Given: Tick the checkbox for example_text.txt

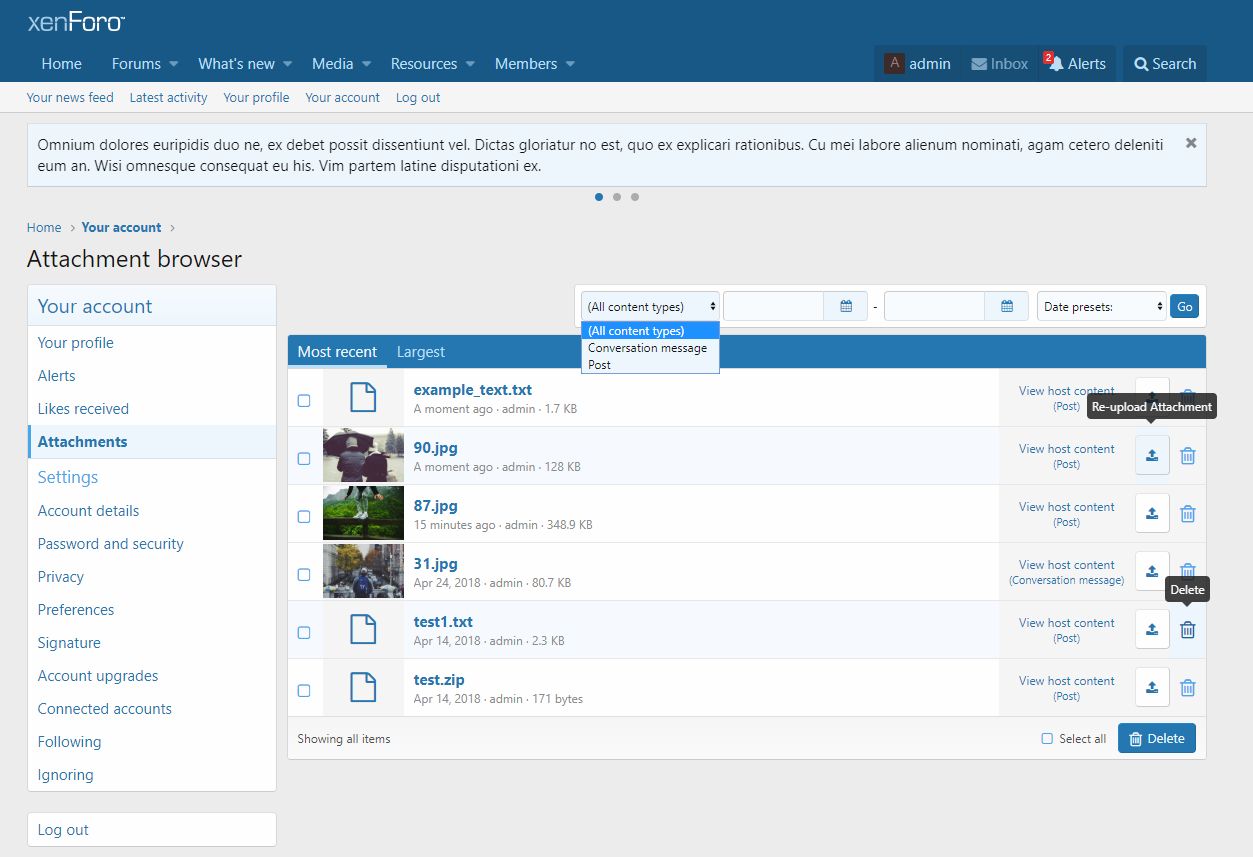Looking at the screenshot, I should click(x=304, y=400).
